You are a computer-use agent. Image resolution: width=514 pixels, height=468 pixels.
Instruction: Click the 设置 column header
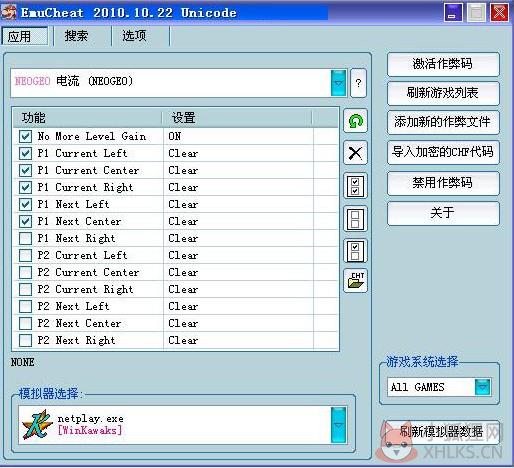pos(237,118)
